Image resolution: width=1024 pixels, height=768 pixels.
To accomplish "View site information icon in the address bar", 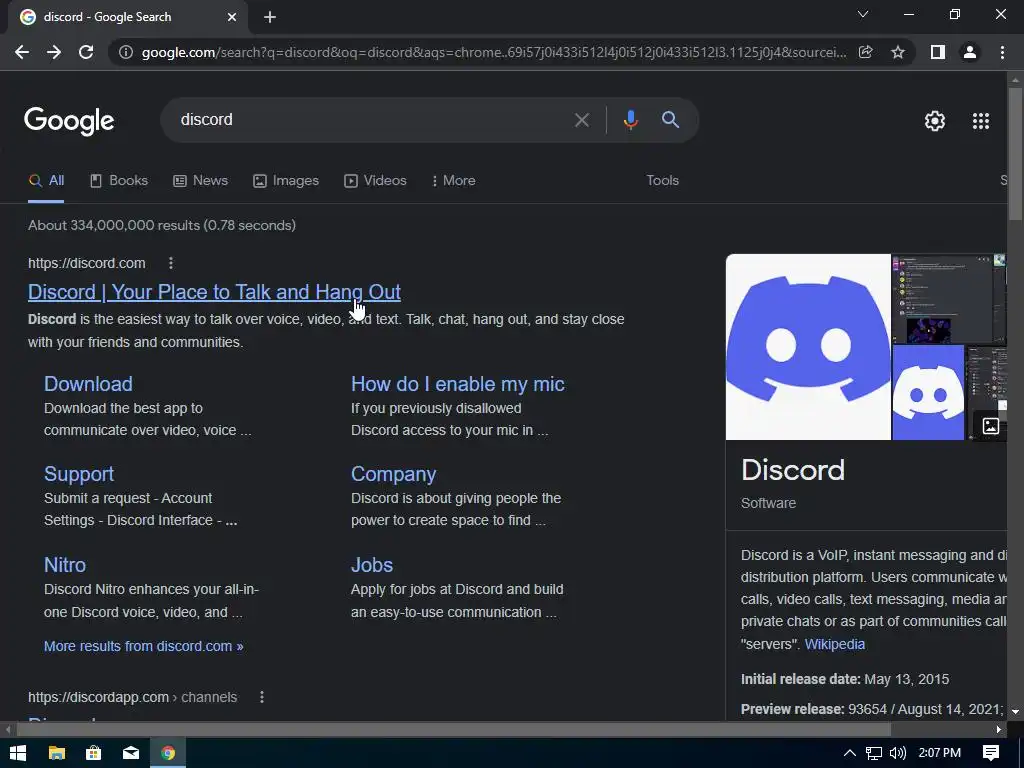I will pyautogui.click(x=125, y=52).
